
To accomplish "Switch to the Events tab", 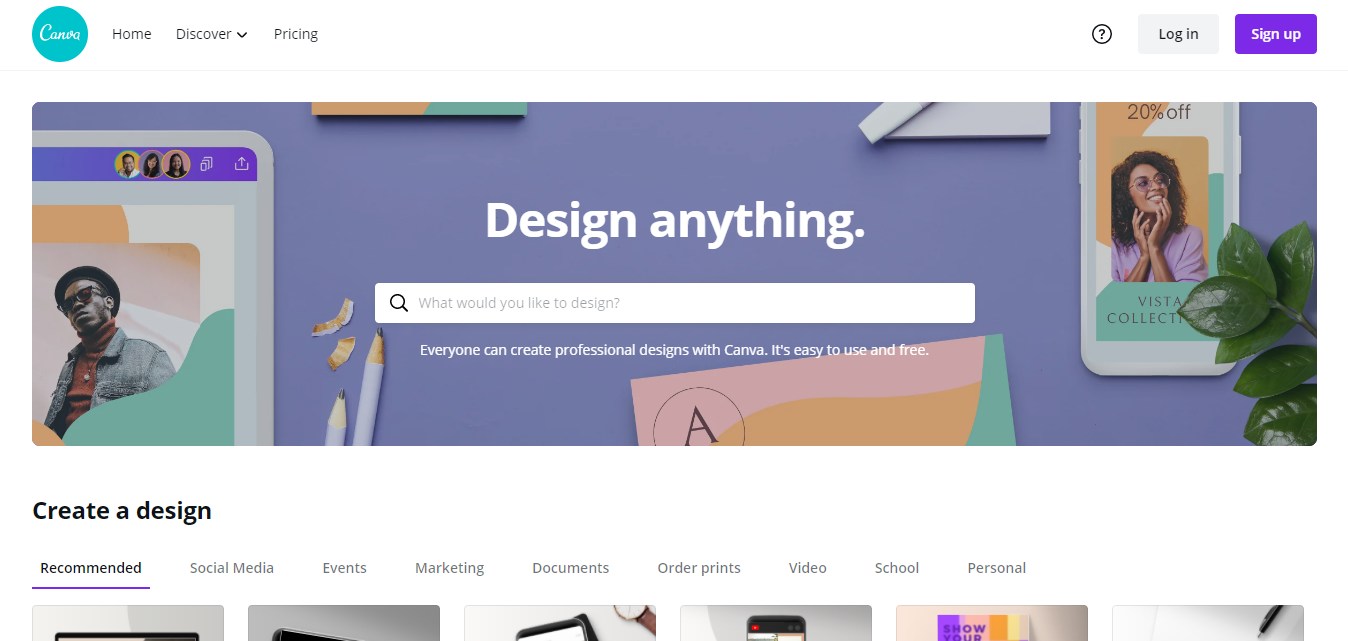I will point(344,568).
